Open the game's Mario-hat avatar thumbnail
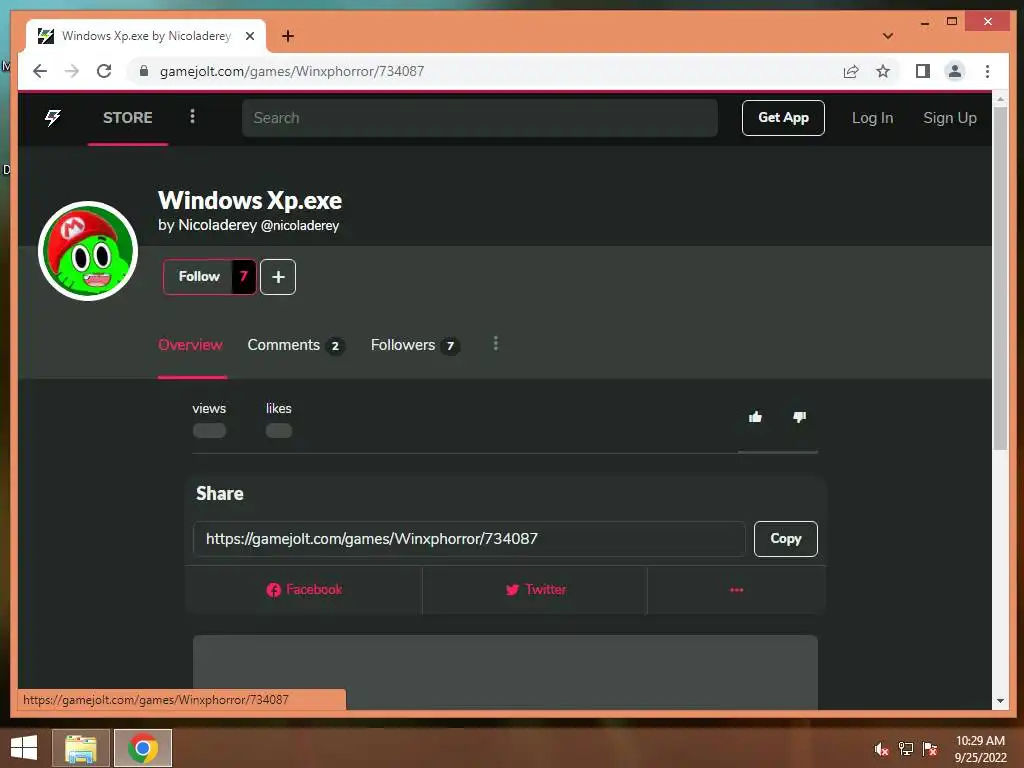This screenshot has width=1024, height=768. coord(88,251)
